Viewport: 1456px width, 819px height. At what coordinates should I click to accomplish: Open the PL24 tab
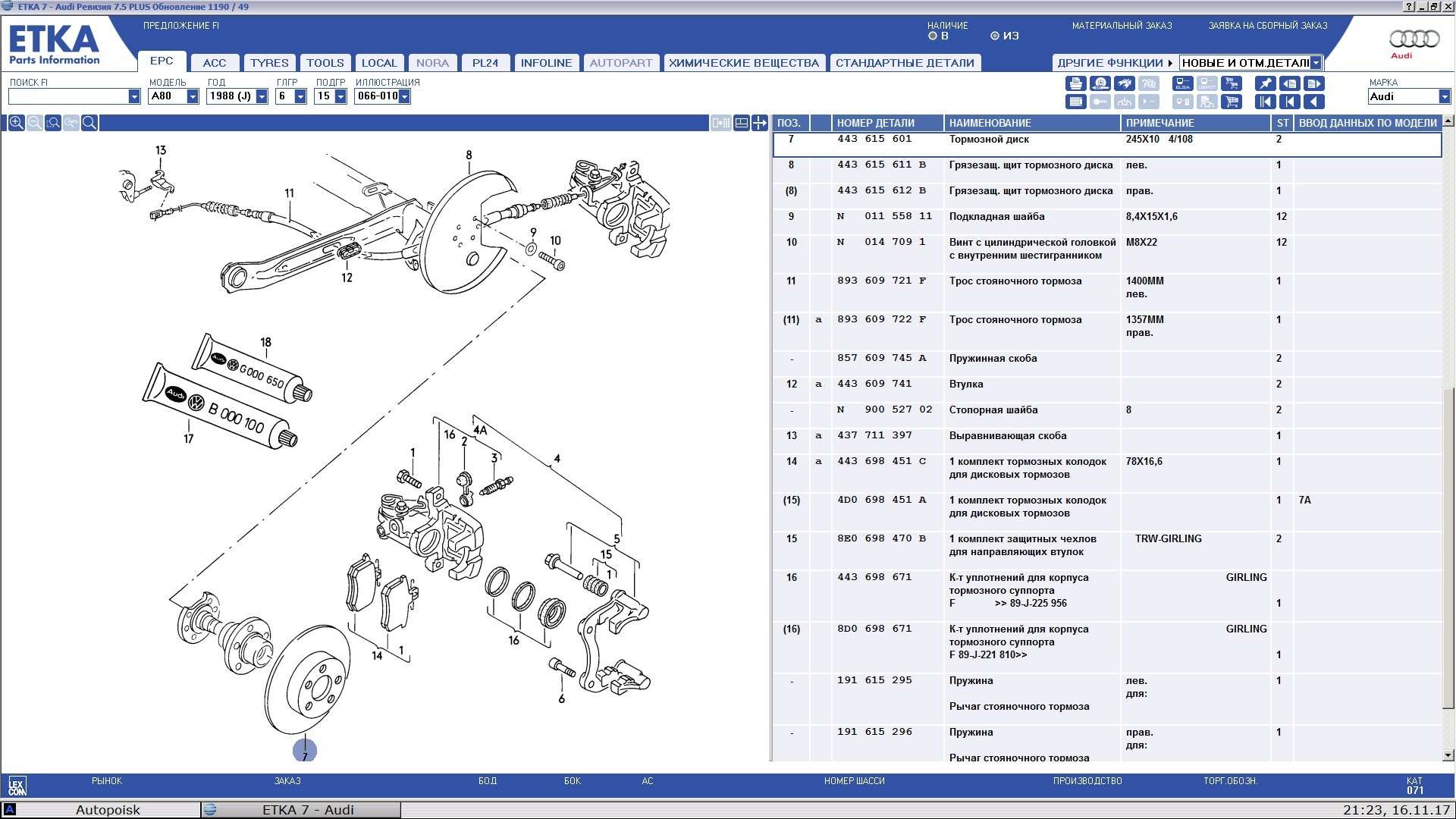(485, 63)
